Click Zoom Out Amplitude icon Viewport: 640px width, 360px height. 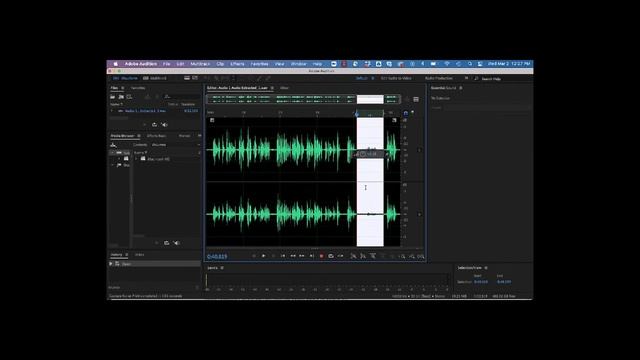pos(363,256)
